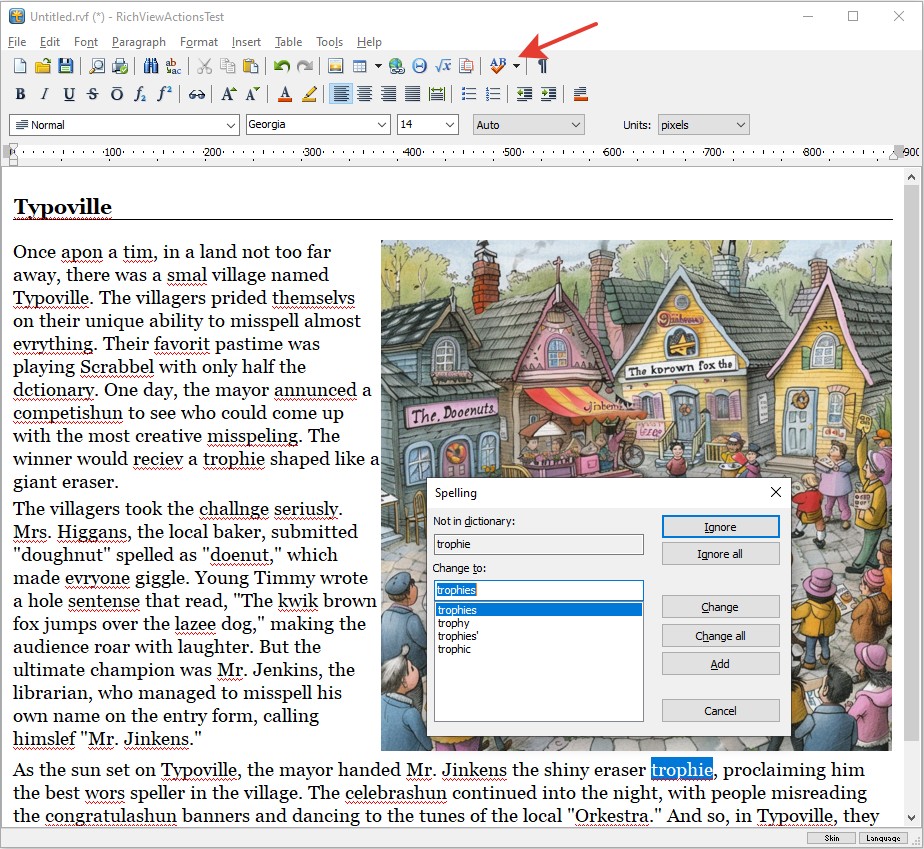Click Change to accept the suggested correction
The height and width of the screenshot is (849, 924).
(720, 606)
